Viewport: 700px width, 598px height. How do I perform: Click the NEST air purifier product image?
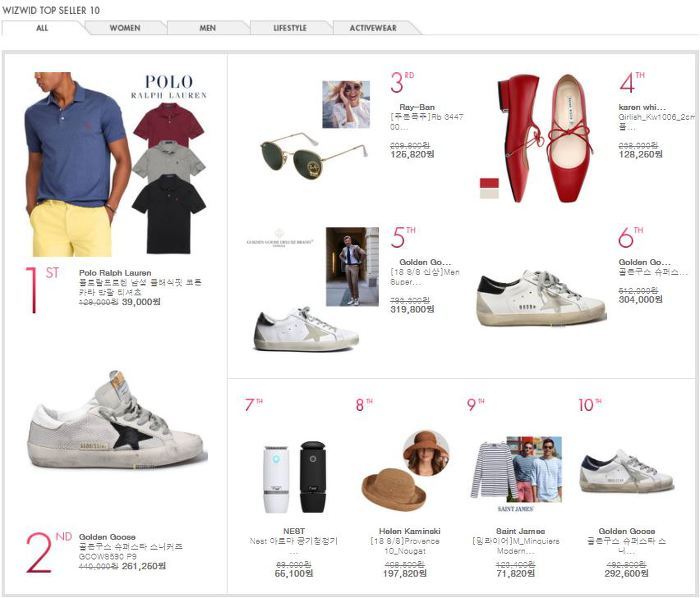coord(295,476)
